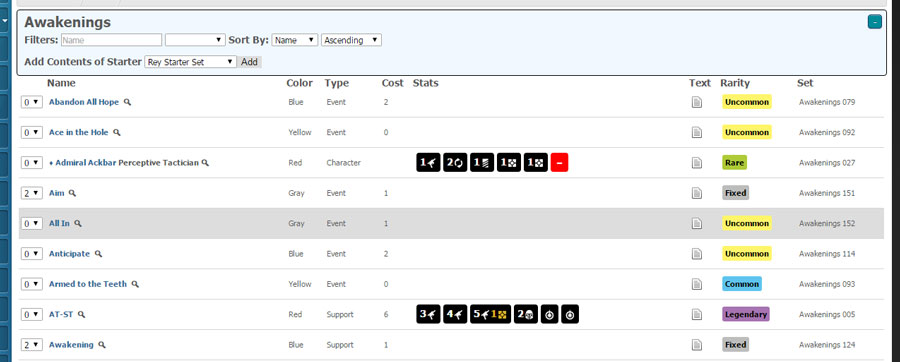Image resolution: width=900 pixels, height=362 pixels.
Task: Open magnifier preview for Abandon All Hope
Action: 127,102
